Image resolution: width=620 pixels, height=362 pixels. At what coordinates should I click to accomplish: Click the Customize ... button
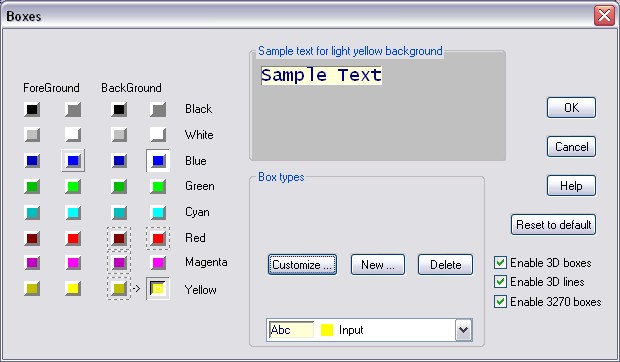click(302, 264)
